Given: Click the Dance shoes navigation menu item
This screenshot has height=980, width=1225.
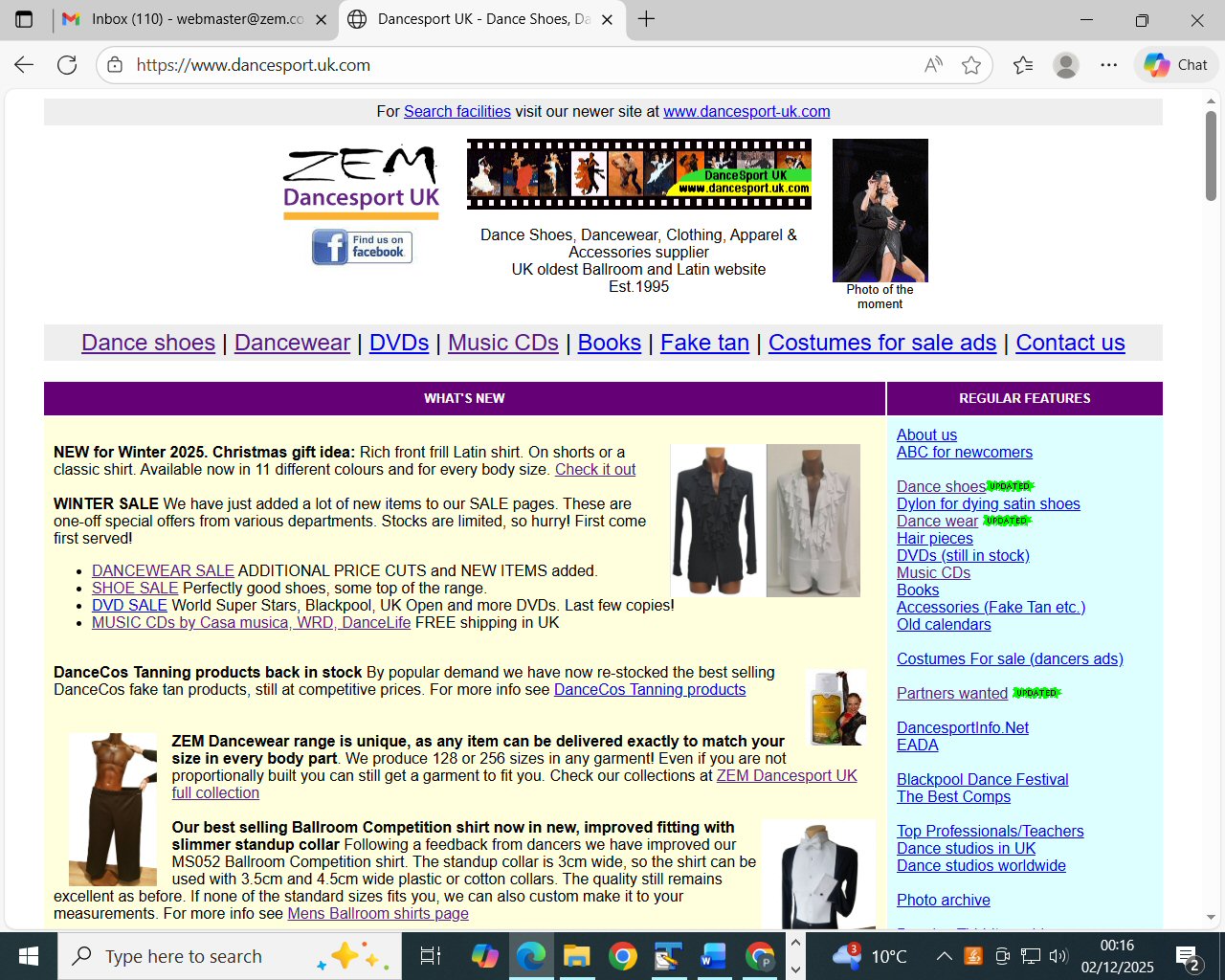Looking at the screenshot, I should pyautogui.click(x=147, y=342).
